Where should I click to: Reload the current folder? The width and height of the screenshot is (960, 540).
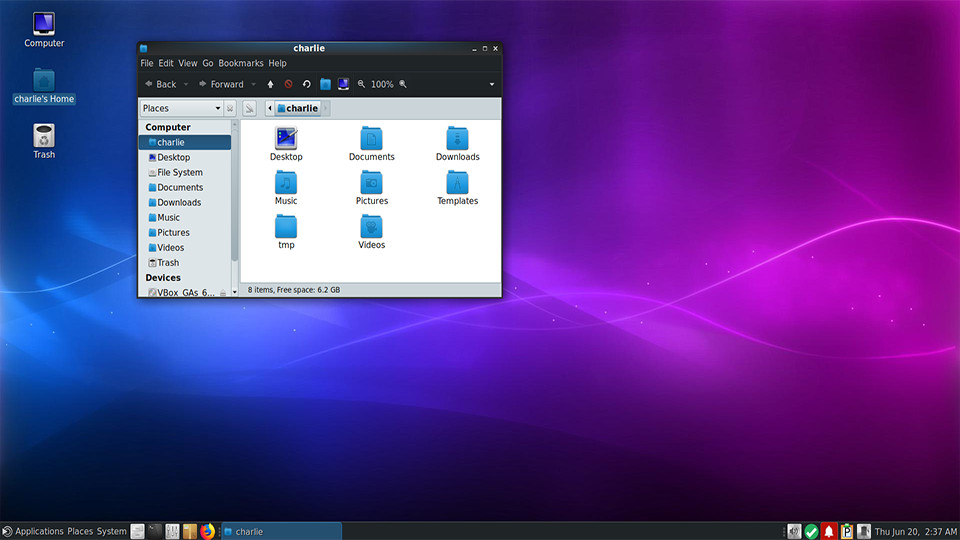coord(307,84)
